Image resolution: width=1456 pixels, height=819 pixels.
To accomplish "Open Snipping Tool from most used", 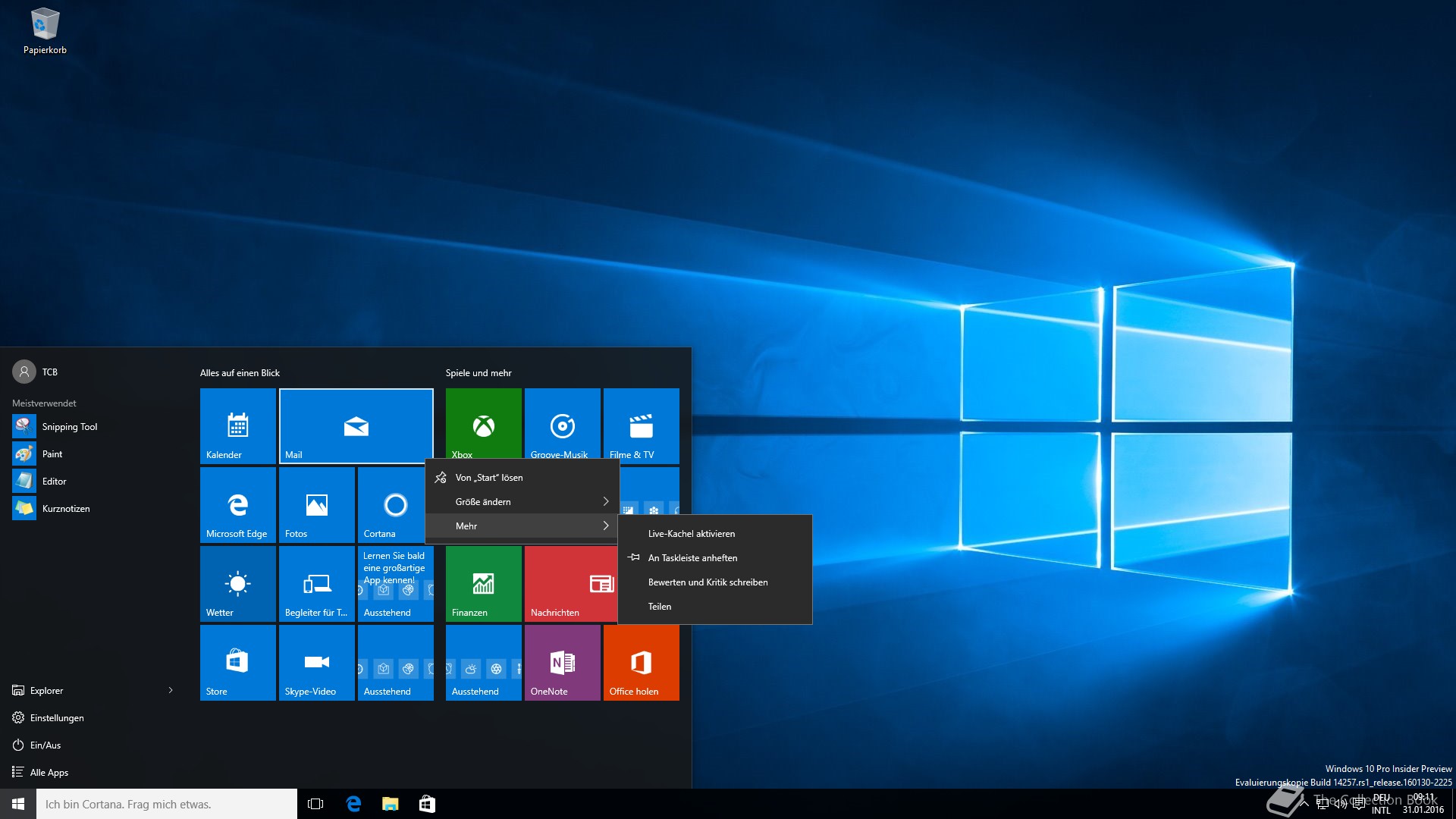I will (69, 427).
